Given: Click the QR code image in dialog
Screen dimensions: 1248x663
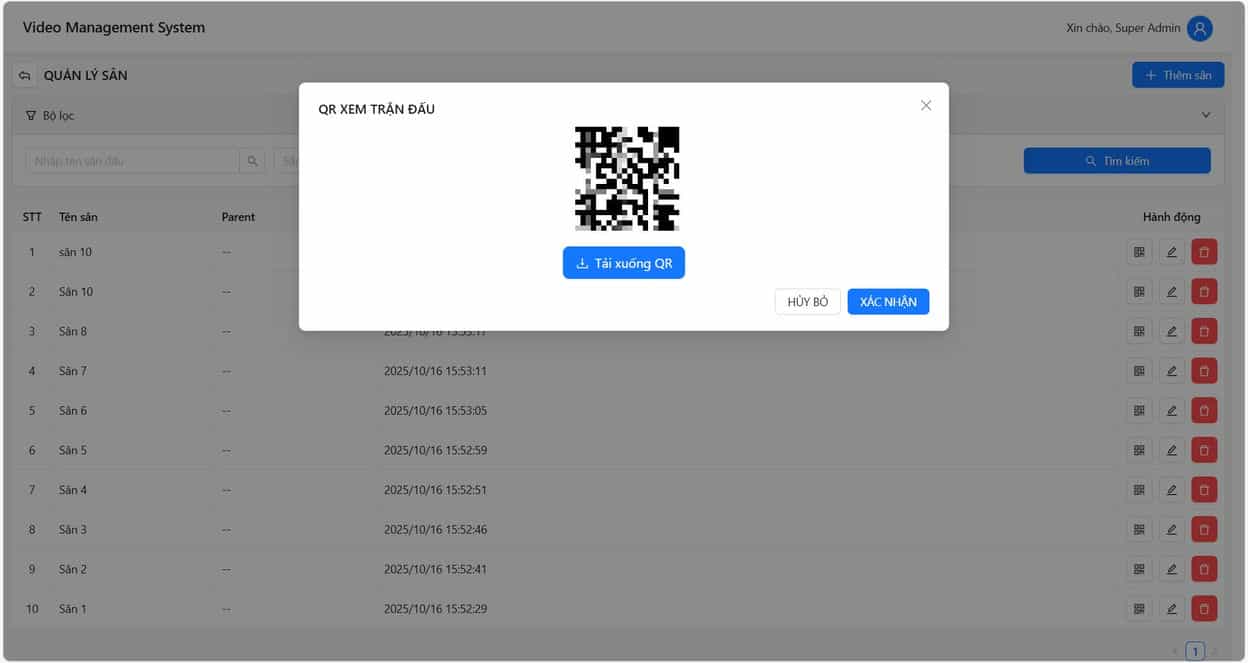Looking at the screenshot, I should (x=627, y=178).
